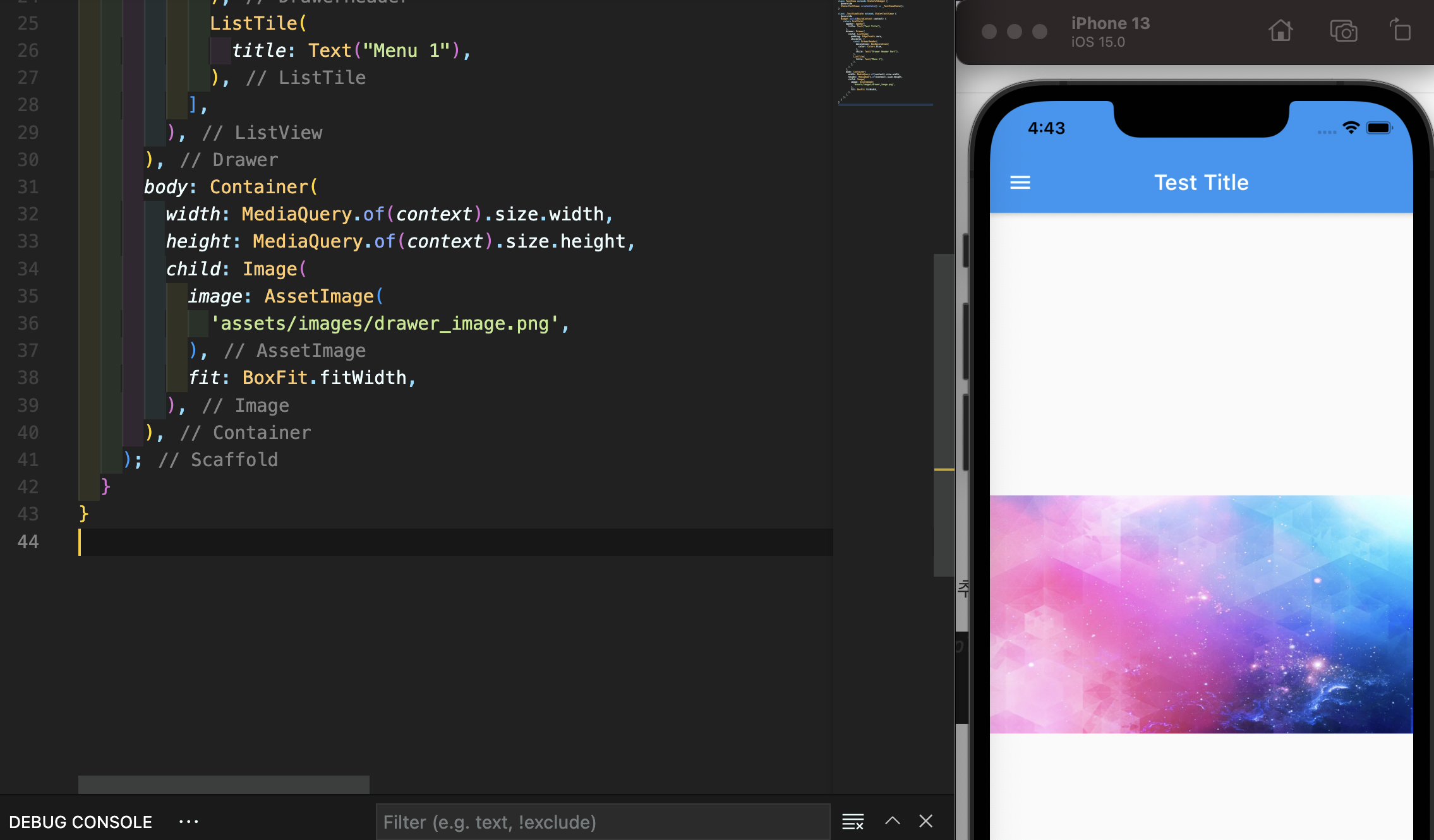
Task: Tap the Test Title app bar text
Action: [x=1201, y=183]
